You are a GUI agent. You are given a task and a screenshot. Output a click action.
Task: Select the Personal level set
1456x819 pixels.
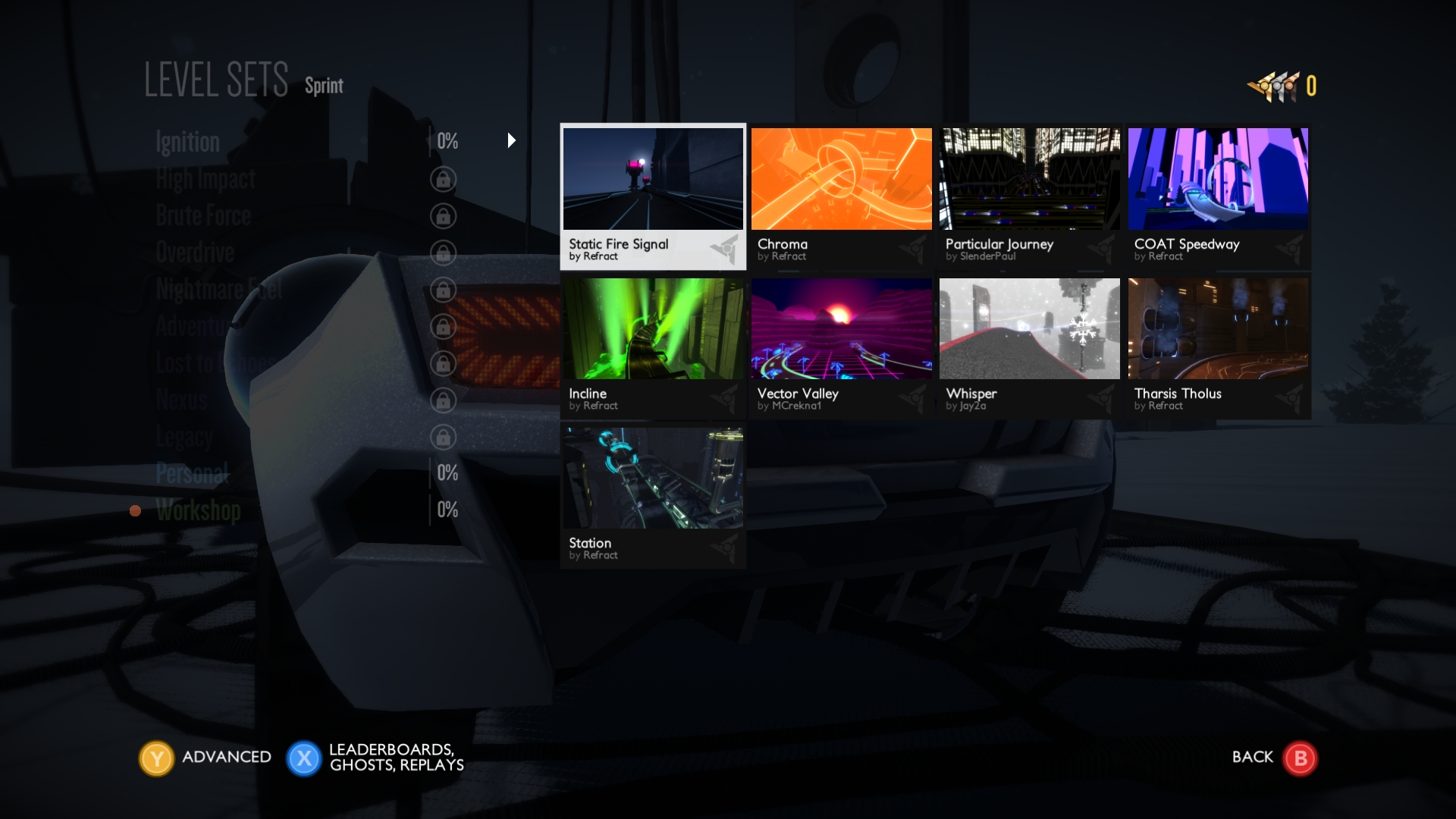pos(191,473)
